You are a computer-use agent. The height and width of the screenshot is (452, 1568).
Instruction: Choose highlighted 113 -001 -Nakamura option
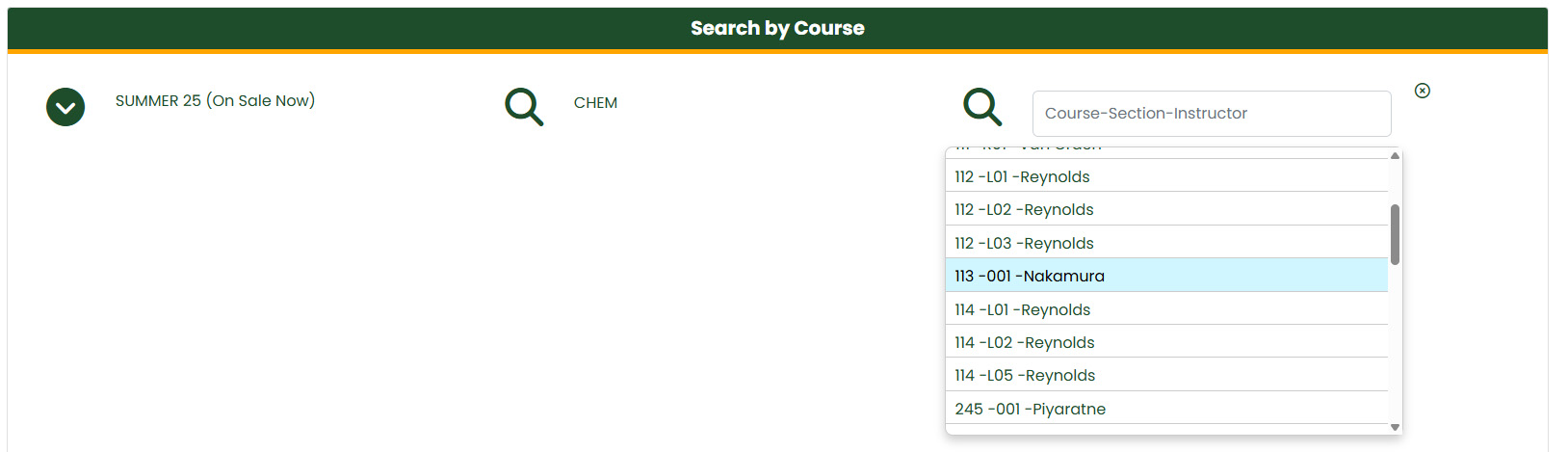(x=1166, y=276)
